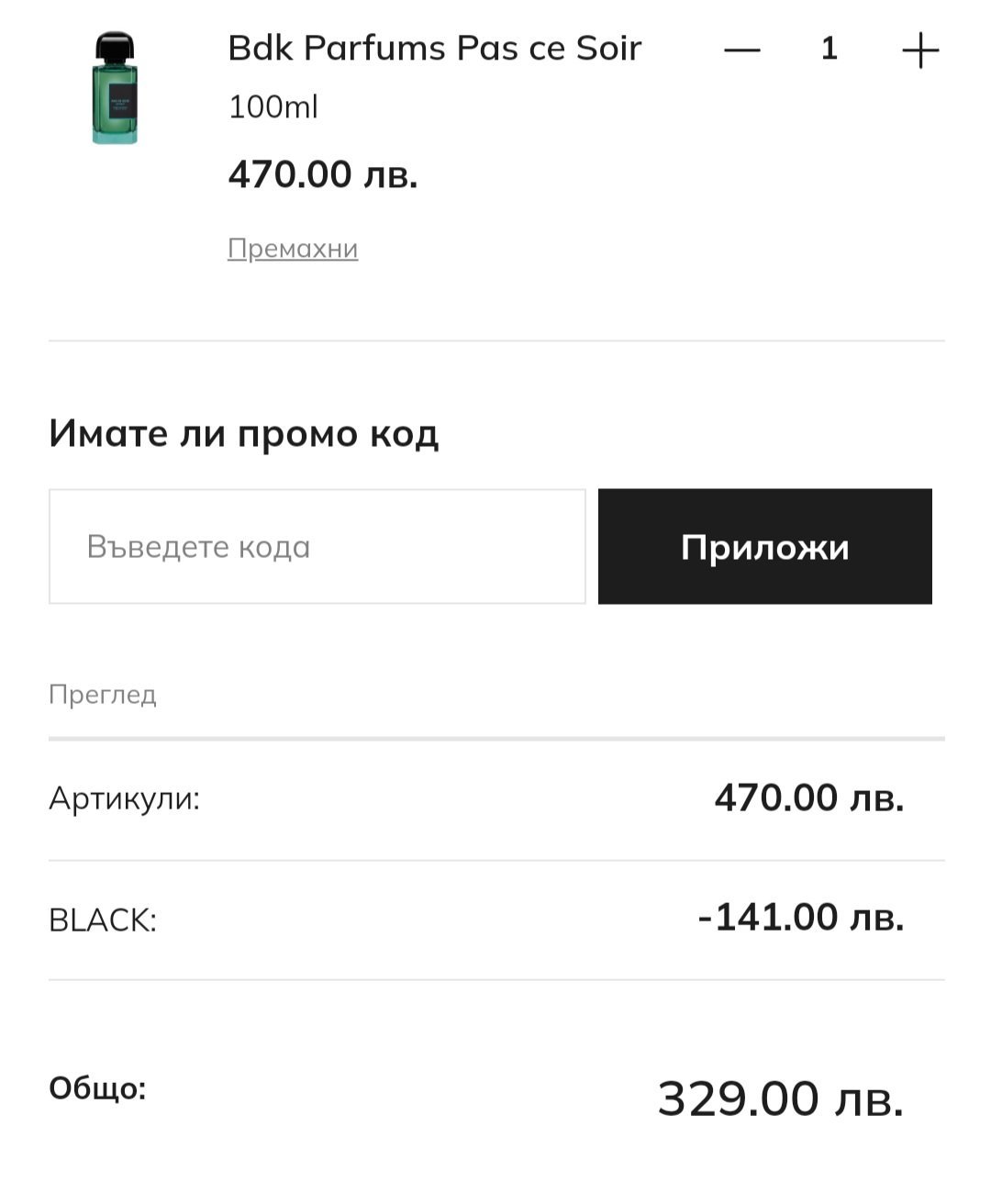Image resolution: width=991 pixels, height=1204 pixels.
Task: Remove the item via the Премахни link
Action: pyautogui.click(x=293, y=249)
